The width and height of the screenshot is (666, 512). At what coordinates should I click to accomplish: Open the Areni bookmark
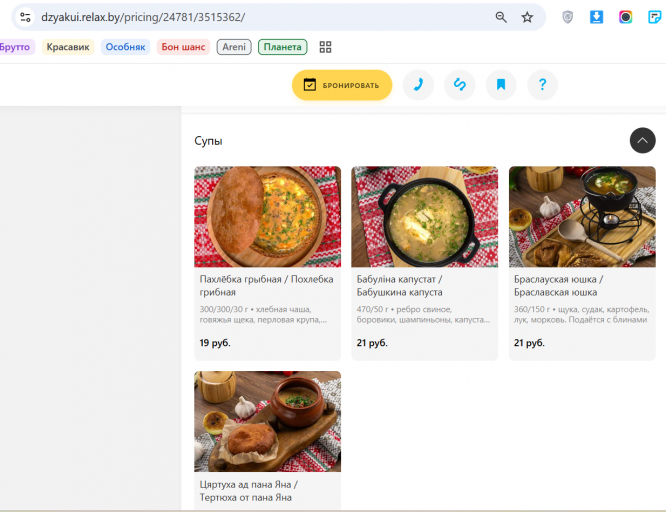tap(234, 47)
